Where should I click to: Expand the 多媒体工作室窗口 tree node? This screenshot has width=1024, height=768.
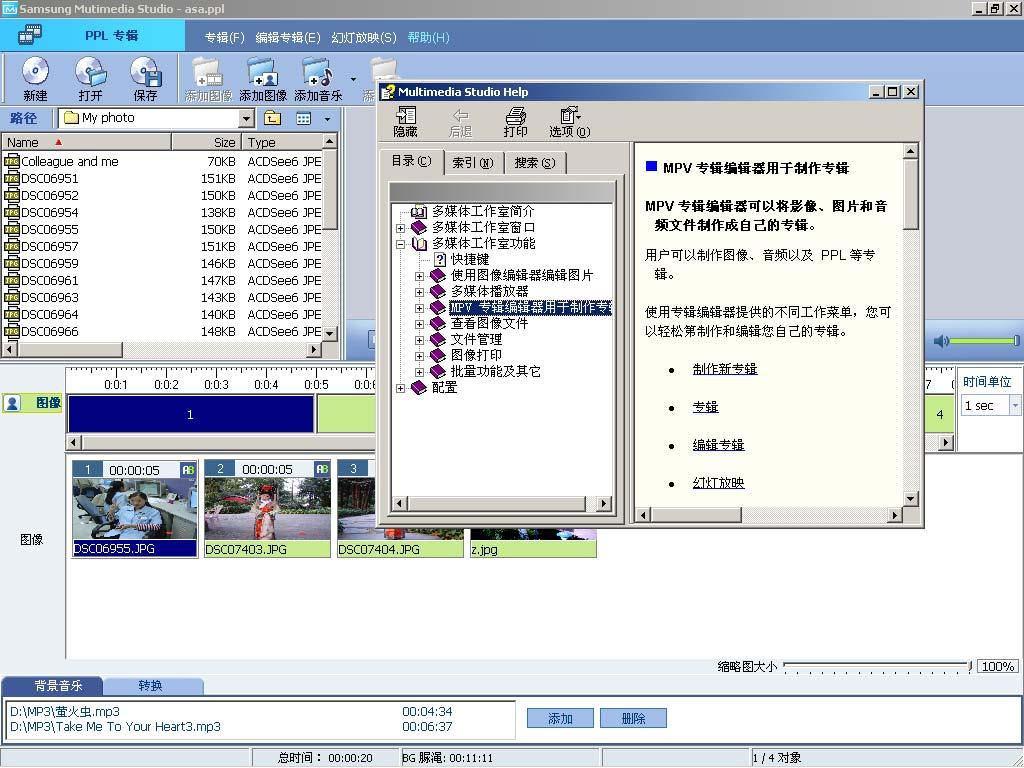400,228
